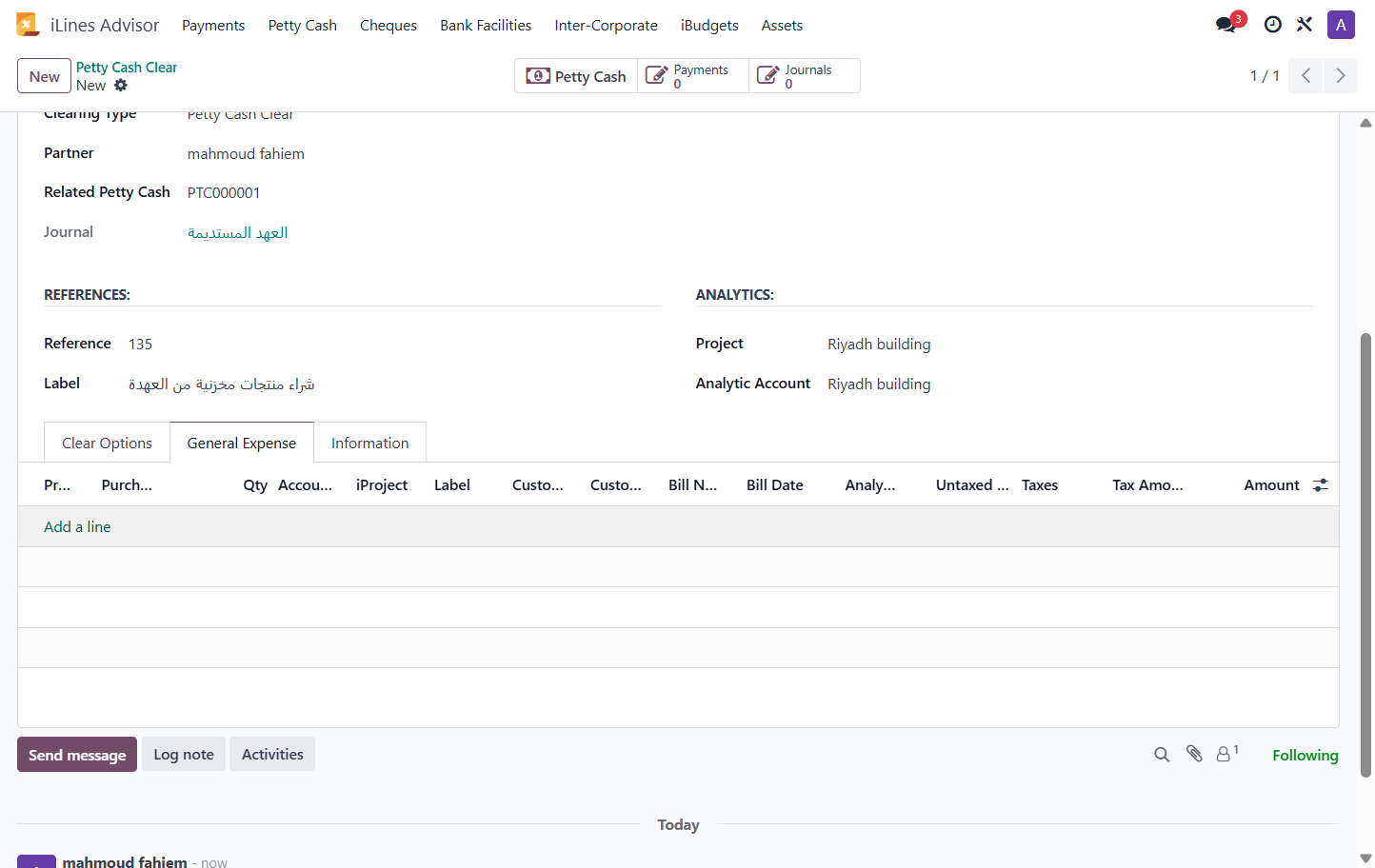Go to previous record arrow
This screenshot has height=868, width=1375.
pos(1305,75)
